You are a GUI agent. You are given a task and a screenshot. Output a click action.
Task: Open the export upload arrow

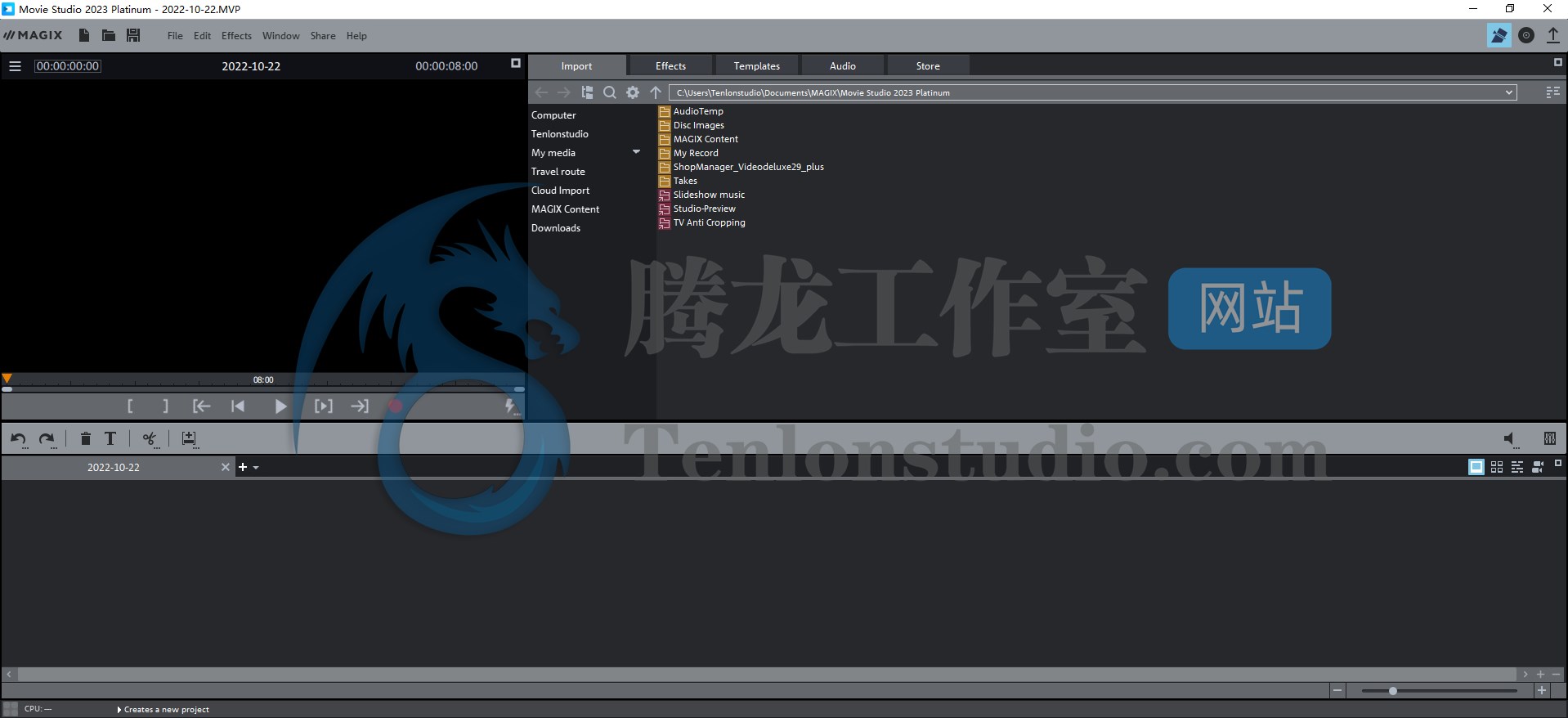(1552, 35)
